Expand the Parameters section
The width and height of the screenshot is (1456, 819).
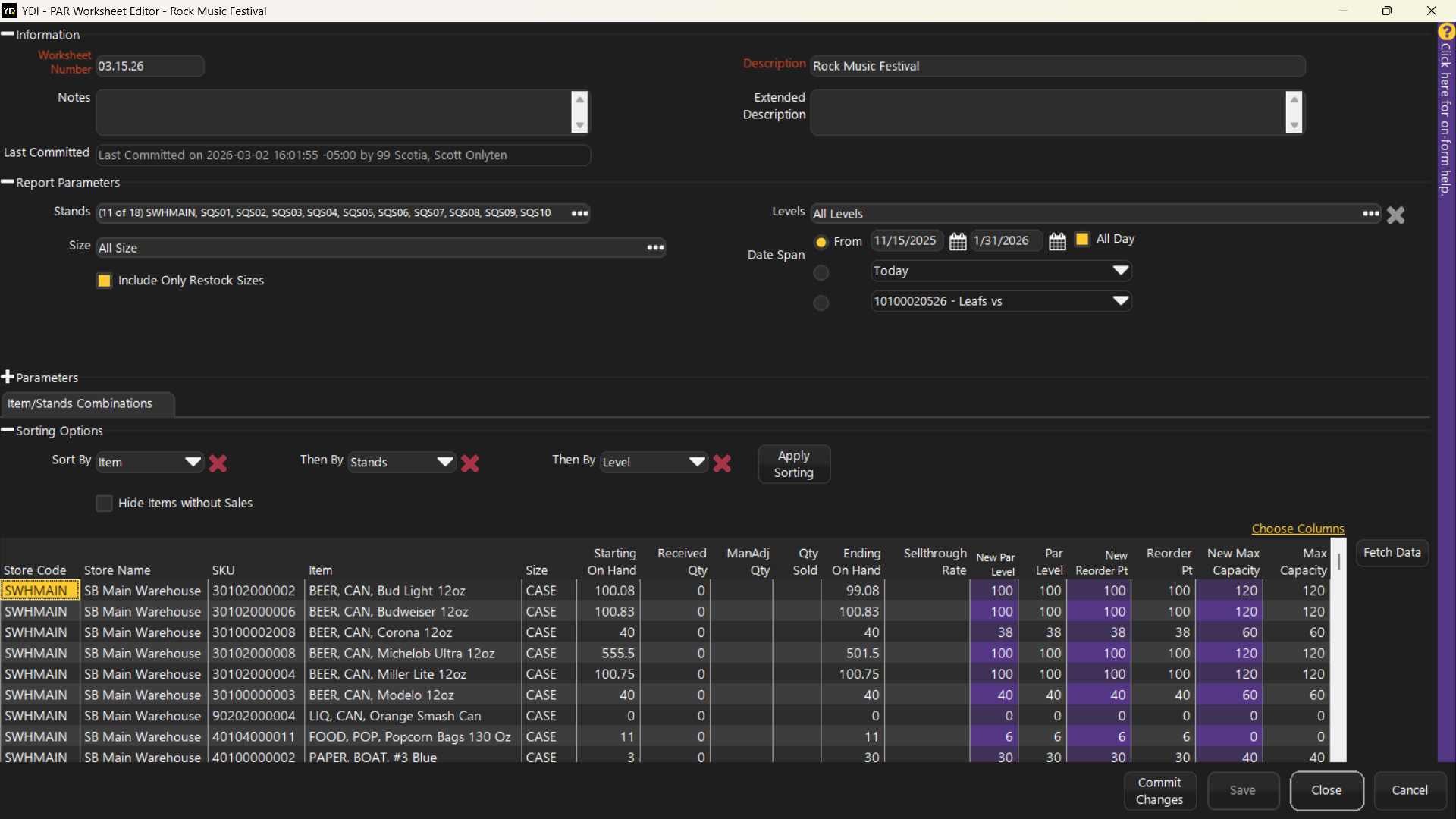click(x=8, y=377)
